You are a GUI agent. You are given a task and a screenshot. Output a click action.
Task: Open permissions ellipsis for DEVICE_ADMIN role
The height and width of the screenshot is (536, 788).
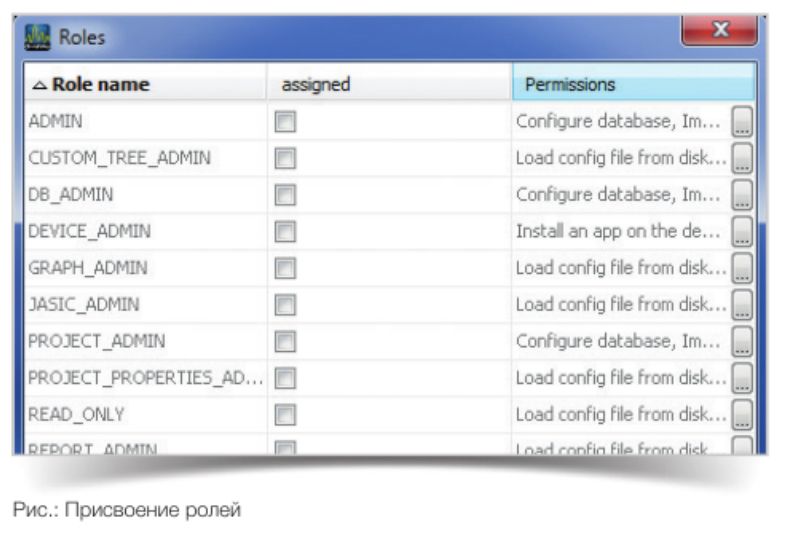(742, 232)
